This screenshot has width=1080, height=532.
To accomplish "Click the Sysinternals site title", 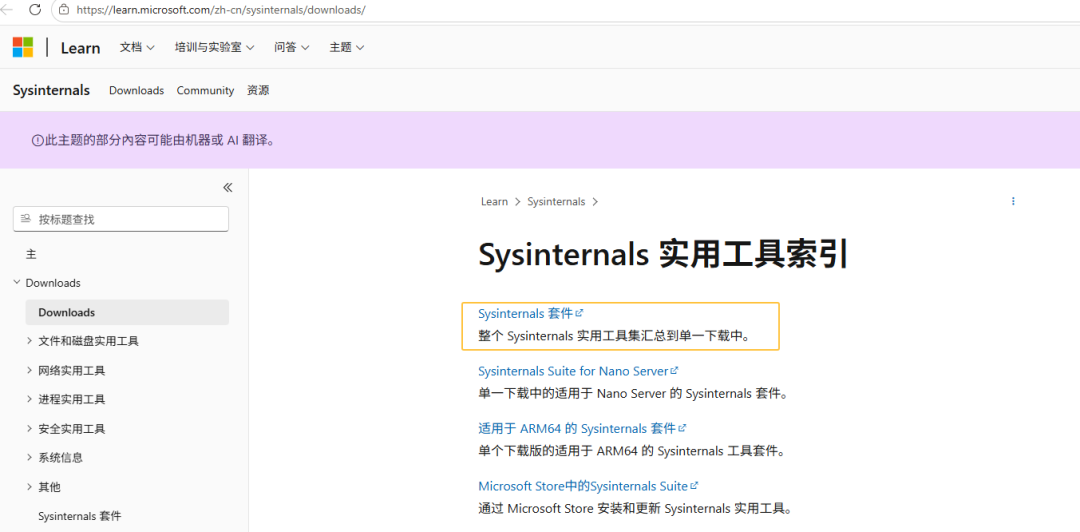I will 51,90.
